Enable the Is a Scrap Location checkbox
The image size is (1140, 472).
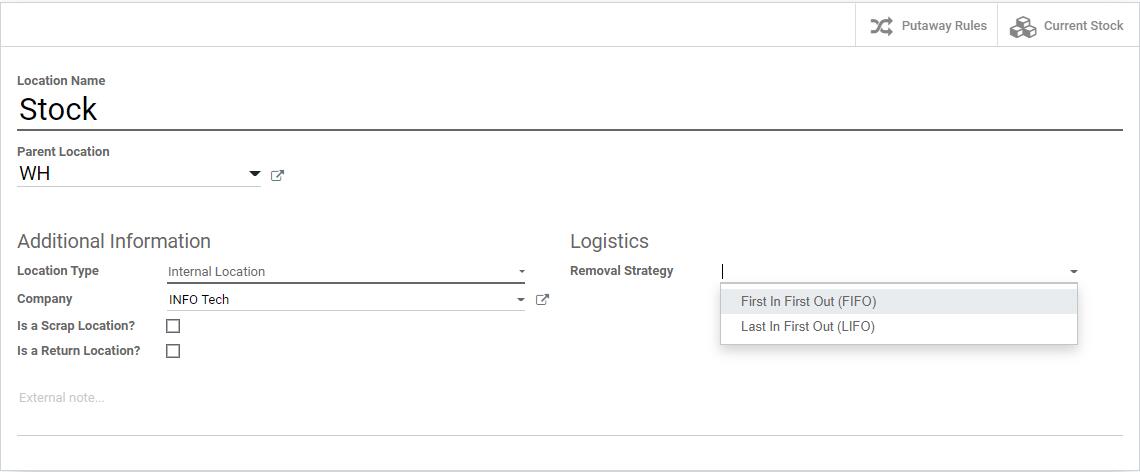point(173,326)
